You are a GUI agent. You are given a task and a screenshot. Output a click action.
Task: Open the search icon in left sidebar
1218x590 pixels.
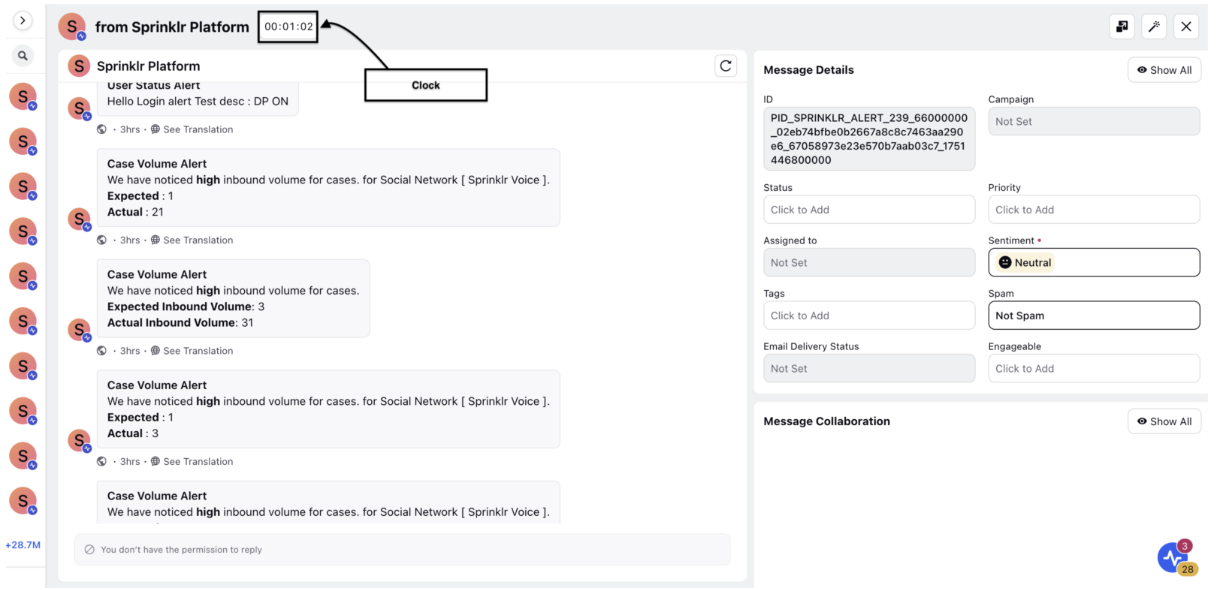22,57
